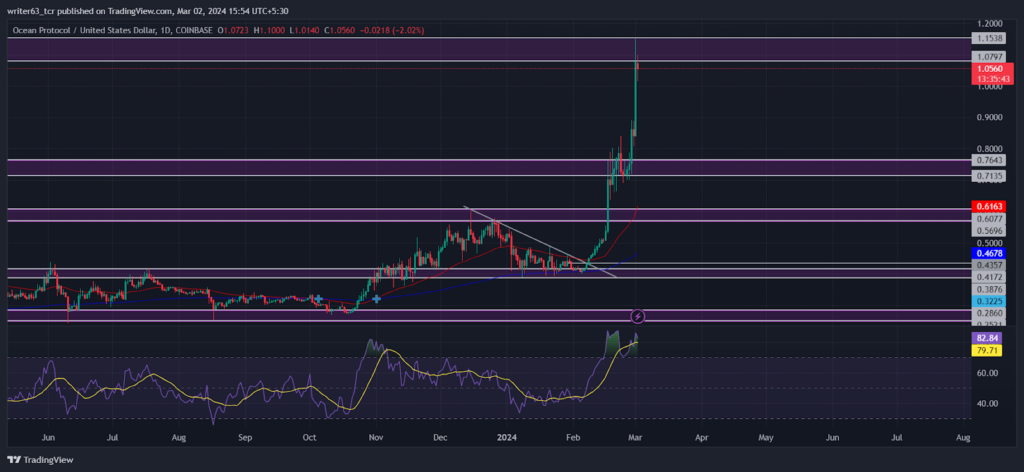Image resolution: width=1024 pixels, height=472 pixels.
Task: Click the blue plus marker at early November
Action: (377, 299)
